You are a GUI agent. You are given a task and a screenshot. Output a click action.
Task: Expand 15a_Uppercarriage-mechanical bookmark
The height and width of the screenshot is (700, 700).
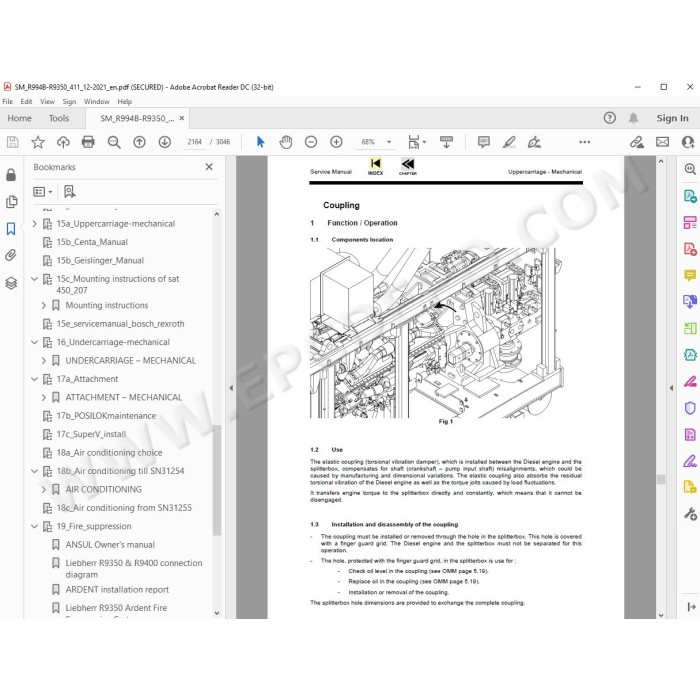[x=34, y=224]
